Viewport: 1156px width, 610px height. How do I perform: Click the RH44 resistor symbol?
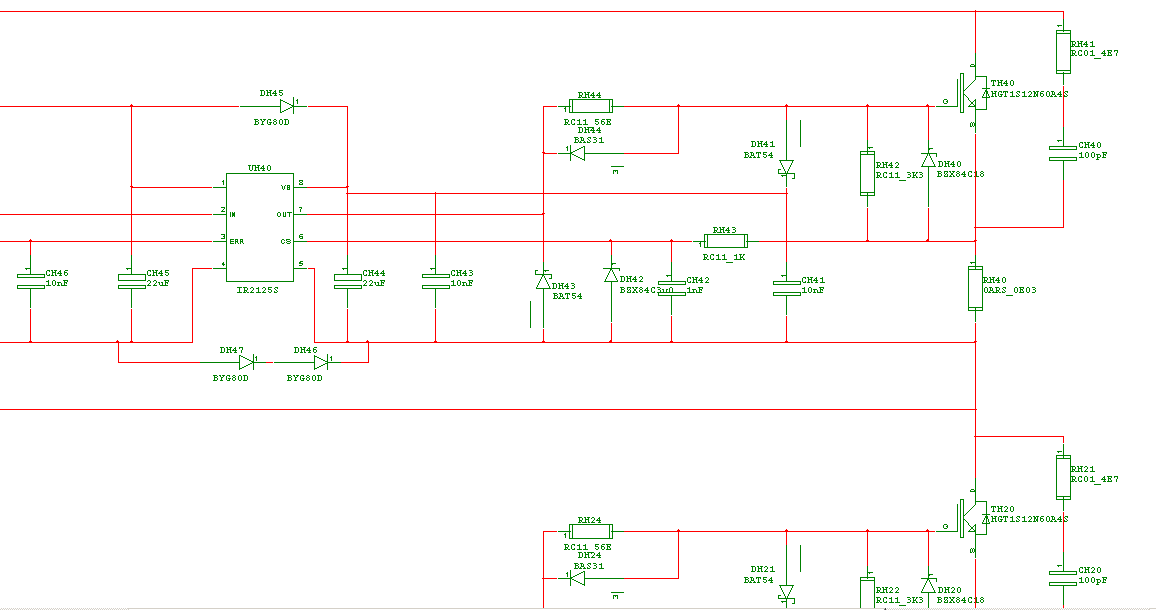point(591,106)
